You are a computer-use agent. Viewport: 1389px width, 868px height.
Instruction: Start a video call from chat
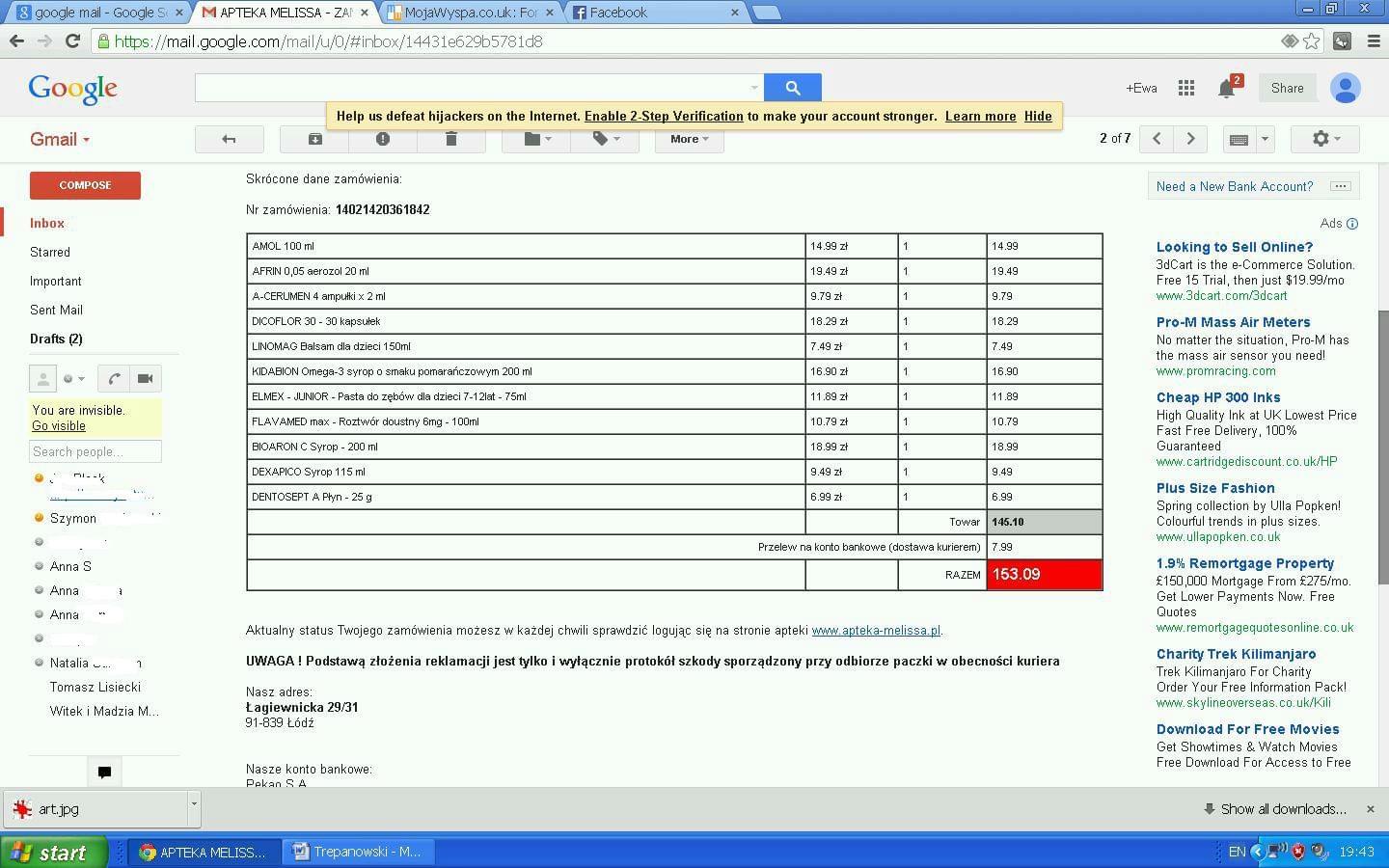146,379
